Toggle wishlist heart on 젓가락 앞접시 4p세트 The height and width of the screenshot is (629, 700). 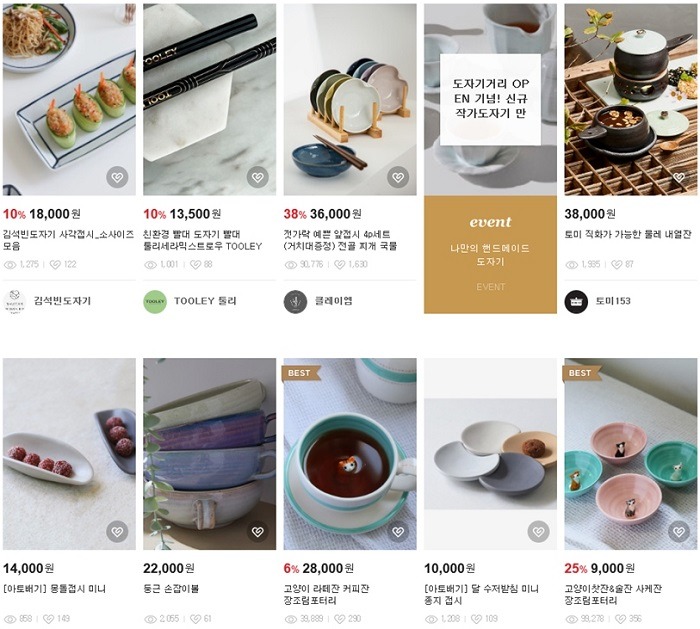(x=398, y=178)
